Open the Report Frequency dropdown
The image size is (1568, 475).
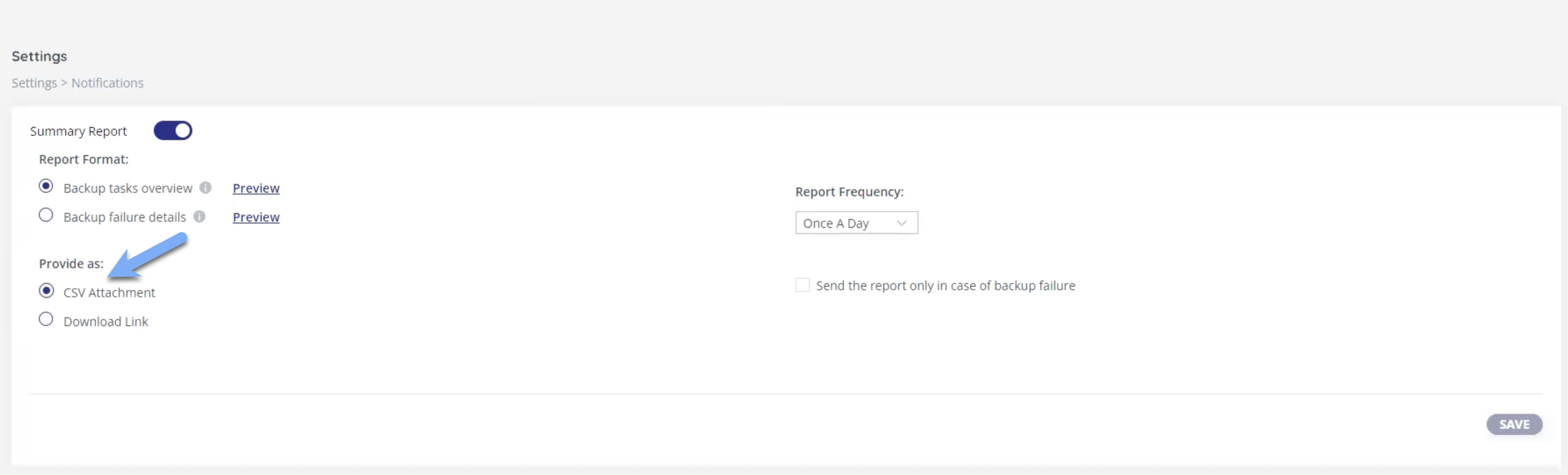[855, 223]
